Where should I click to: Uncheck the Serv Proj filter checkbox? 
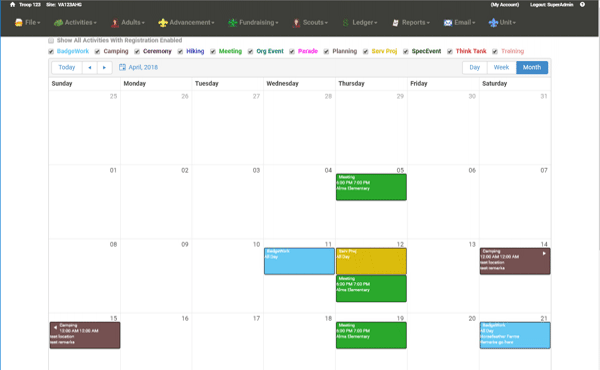(x=365, y=51)
